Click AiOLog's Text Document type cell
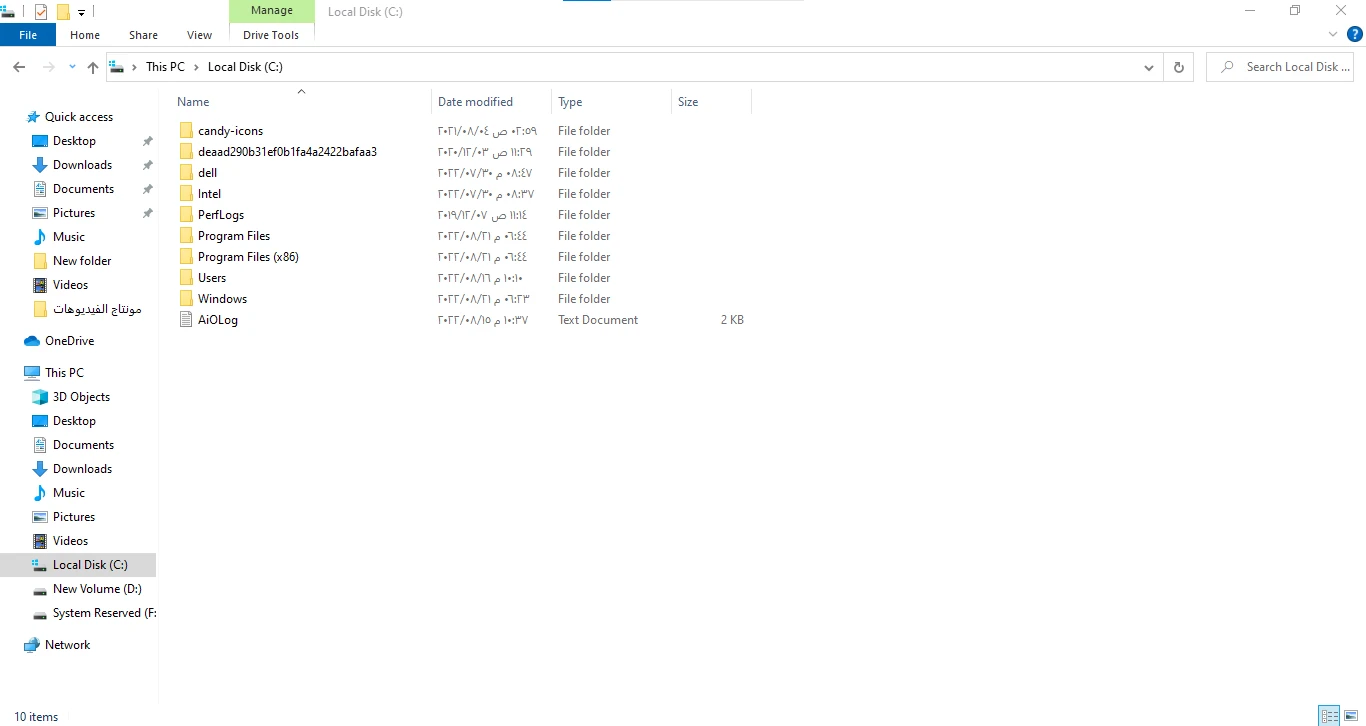Image resolution: width=1366 pixels, height=726 pixels. pos(598,320)
